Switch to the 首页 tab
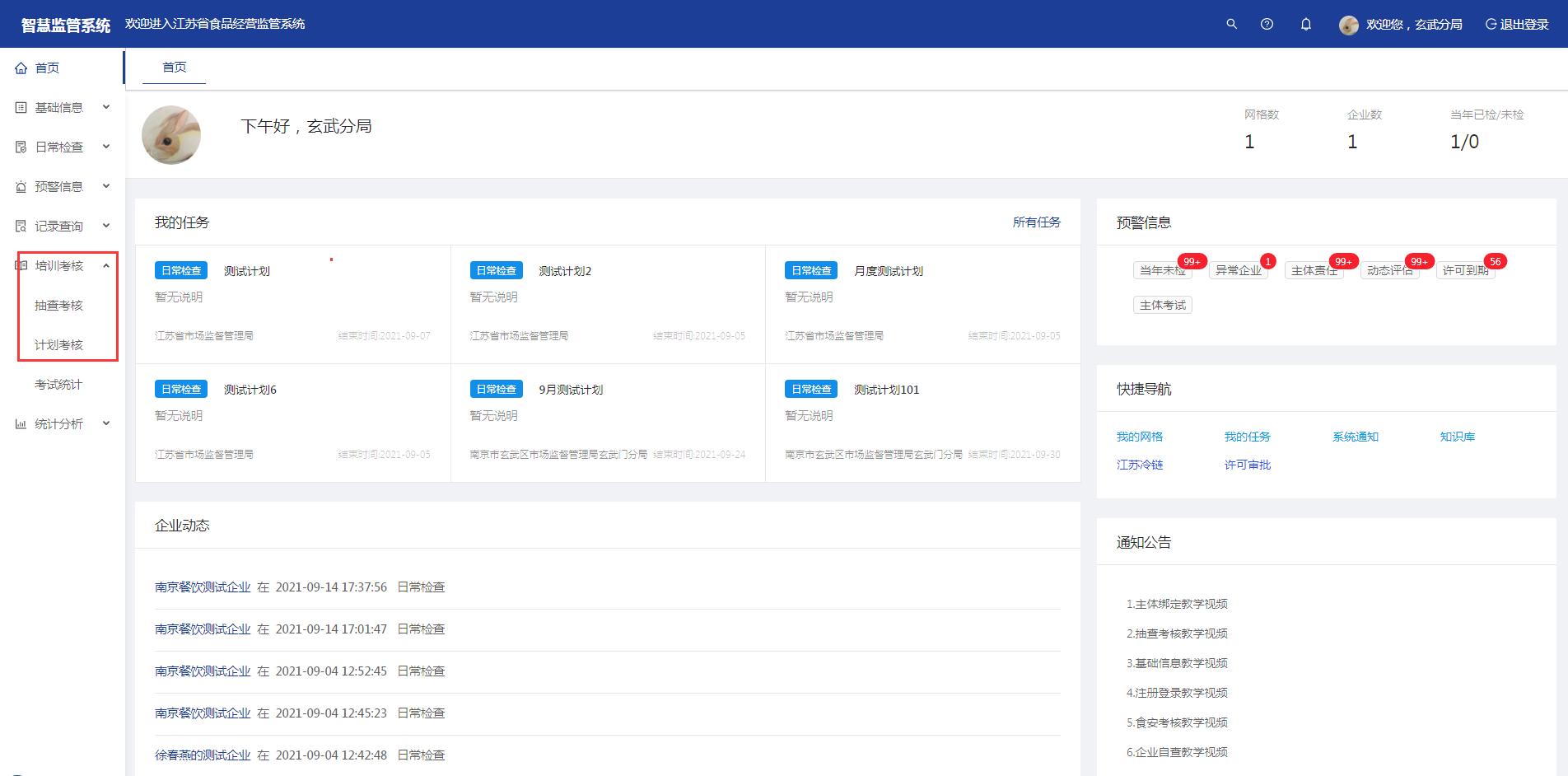 tap(174, 68)
